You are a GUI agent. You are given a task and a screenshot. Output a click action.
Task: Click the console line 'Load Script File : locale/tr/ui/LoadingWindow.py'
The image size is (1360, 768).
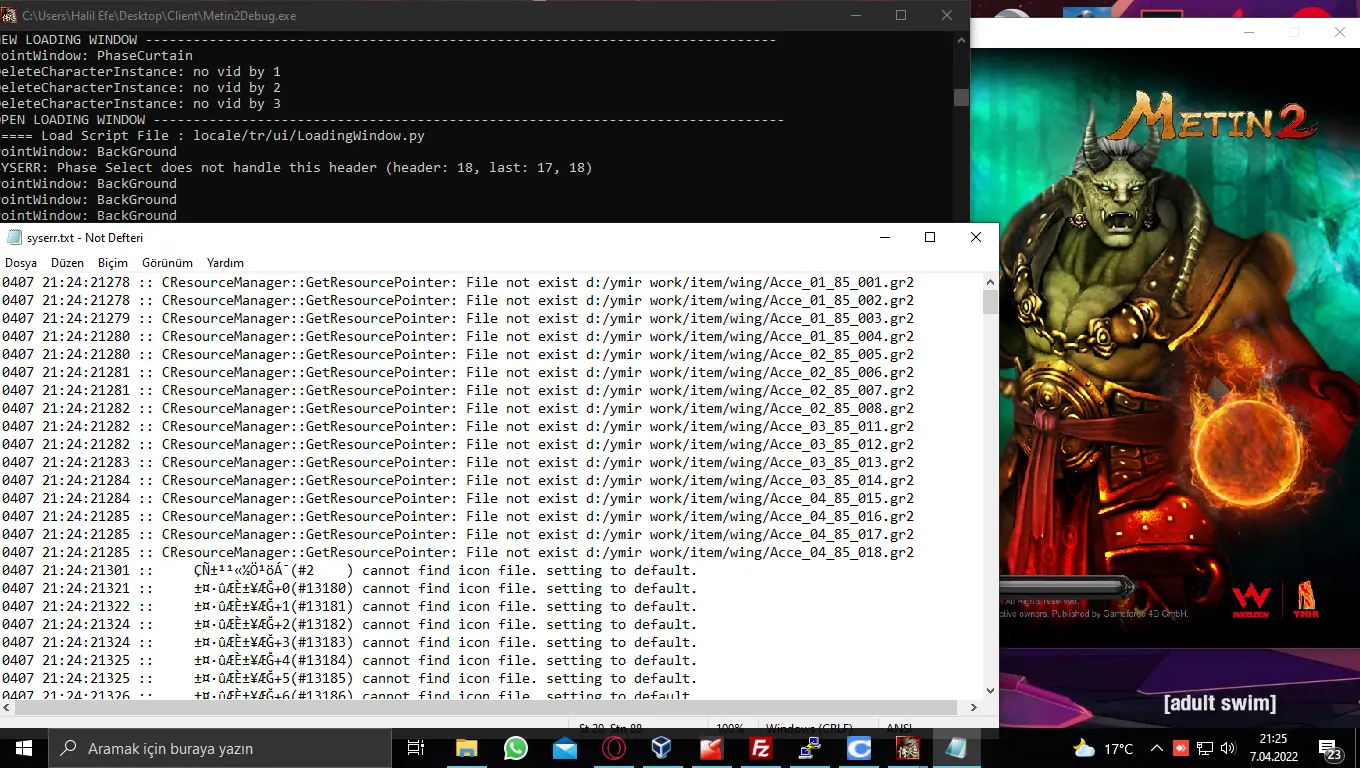click(213, 135)
